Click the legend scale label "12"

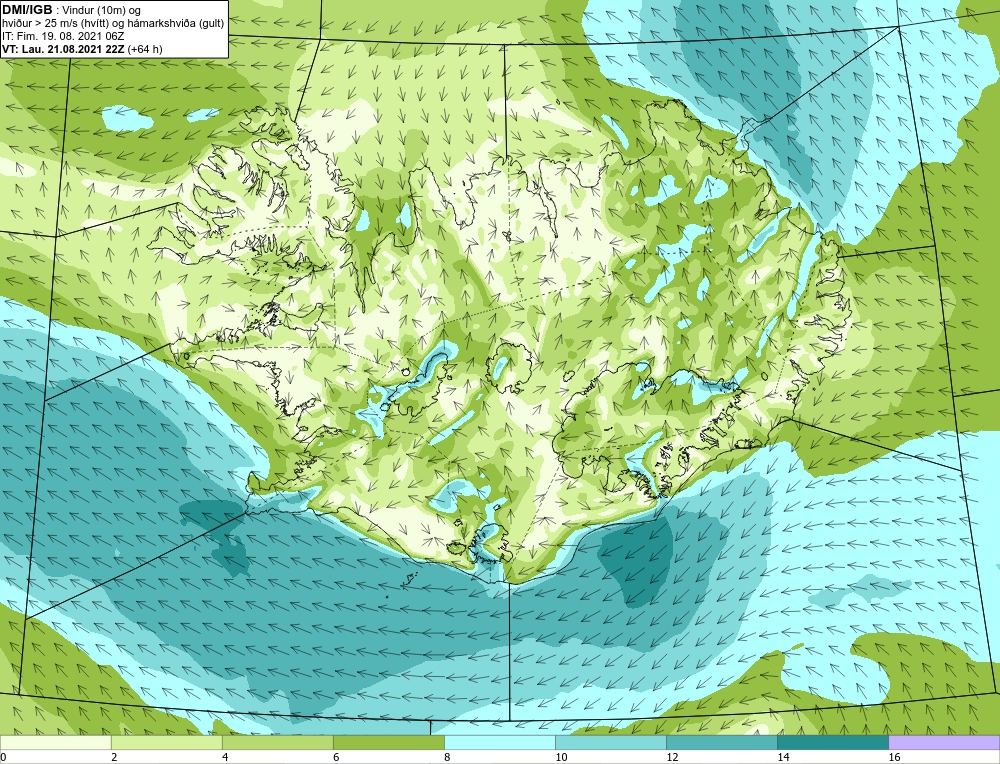[672, 757]
